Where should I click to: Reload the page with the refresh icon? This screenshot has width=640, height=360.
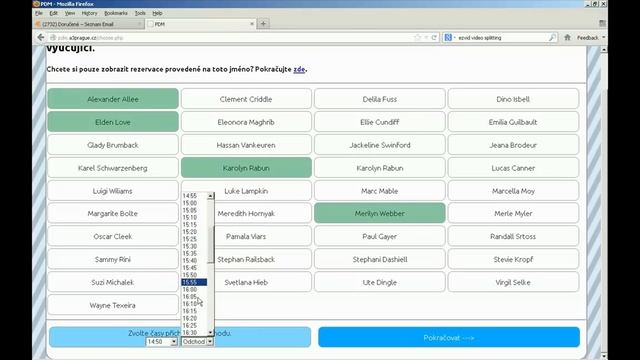pyautogui.click(x=434, y=38)
